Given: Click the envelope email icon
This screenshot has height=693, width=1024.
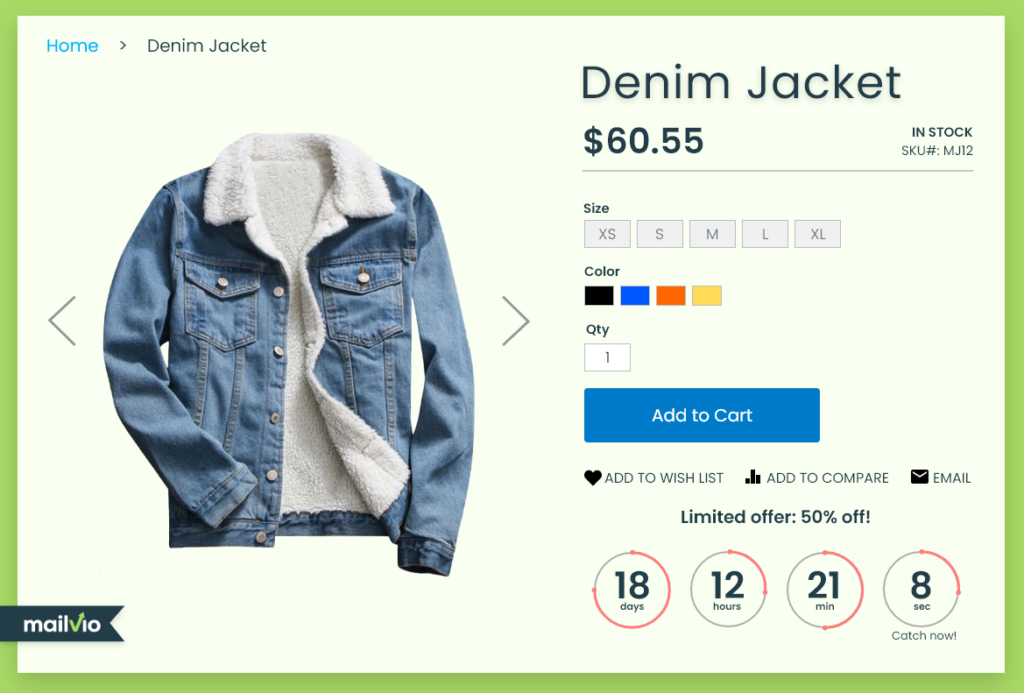Looking at the screenshot, I should [x=920, y=477].
